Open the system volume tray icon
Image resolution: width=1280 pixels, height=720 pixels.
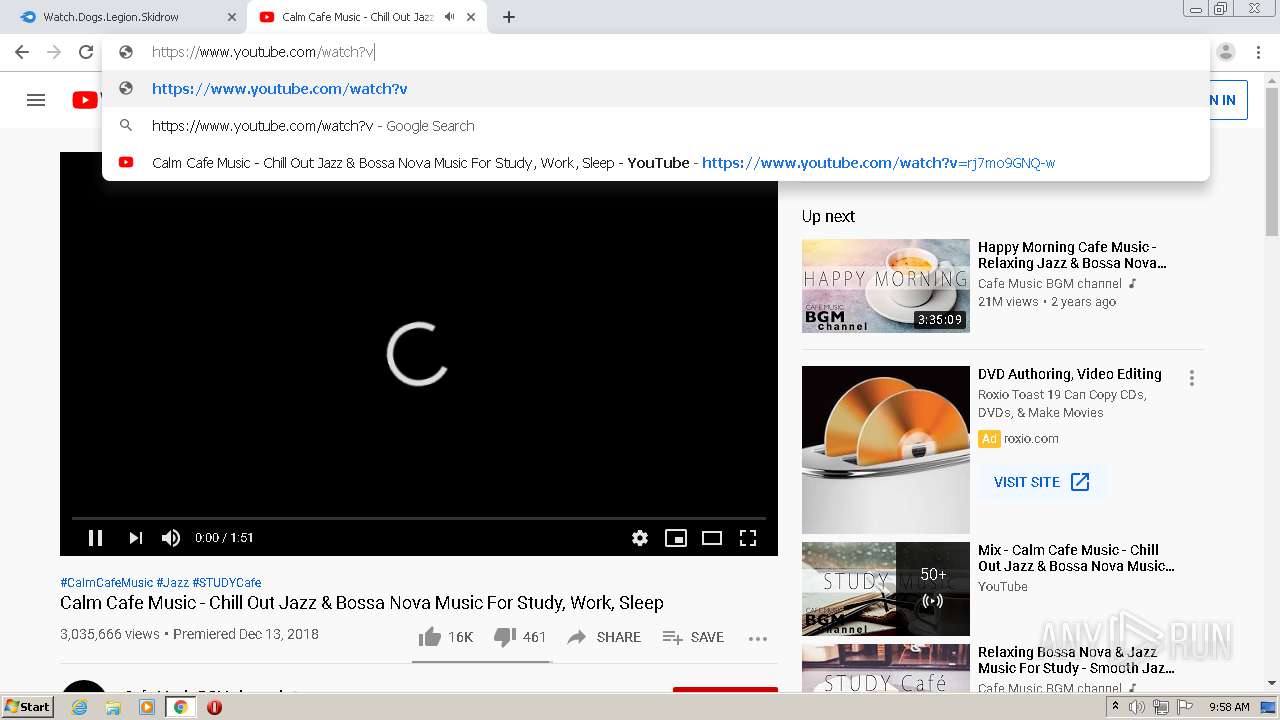click(1137, 707)
